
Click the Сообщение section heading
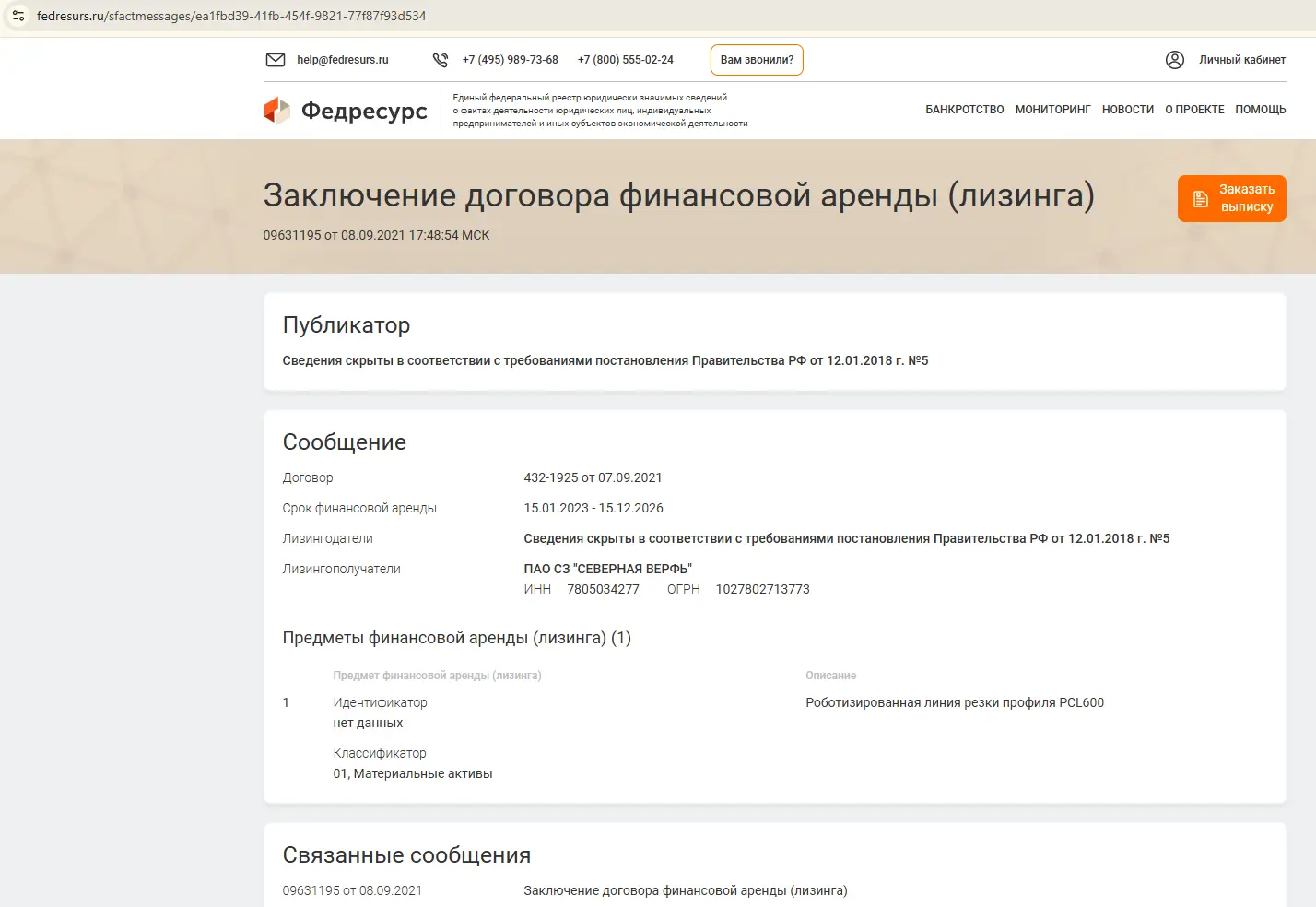point(345,442)
